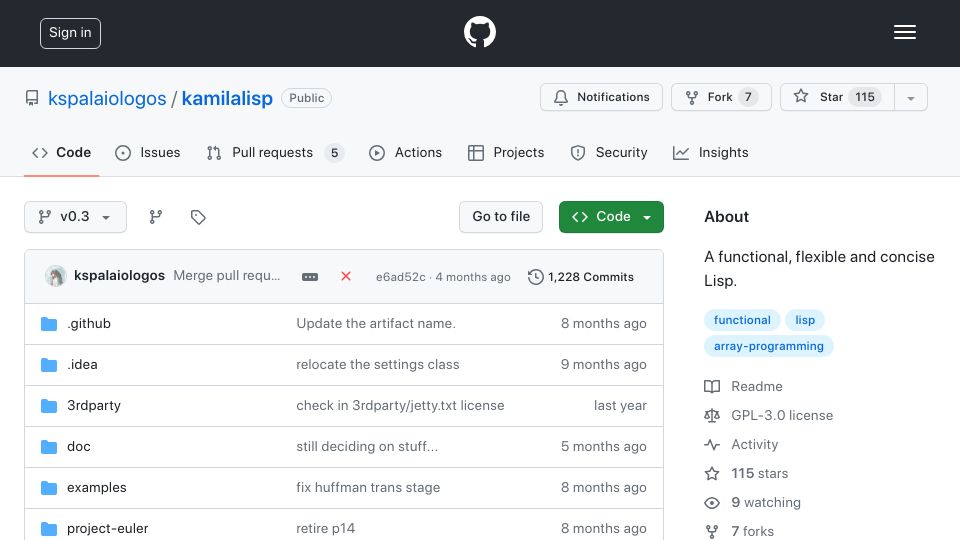Open 'relocate the settings class' commit
This screenshot has width=960, height=540.
point(378,364)
